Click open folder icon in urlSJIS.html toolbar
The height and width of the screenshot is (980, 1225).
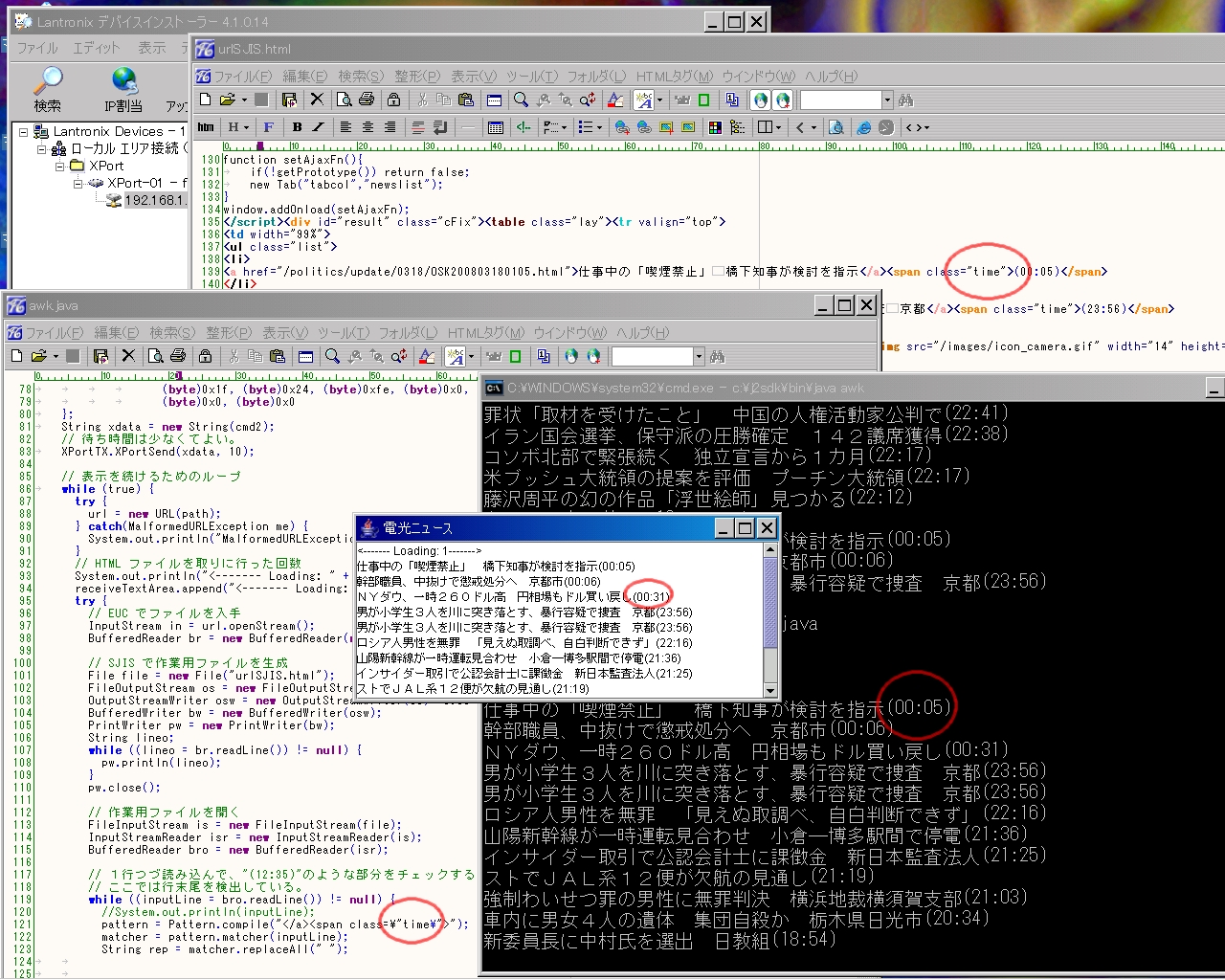[x=228, y=100]
